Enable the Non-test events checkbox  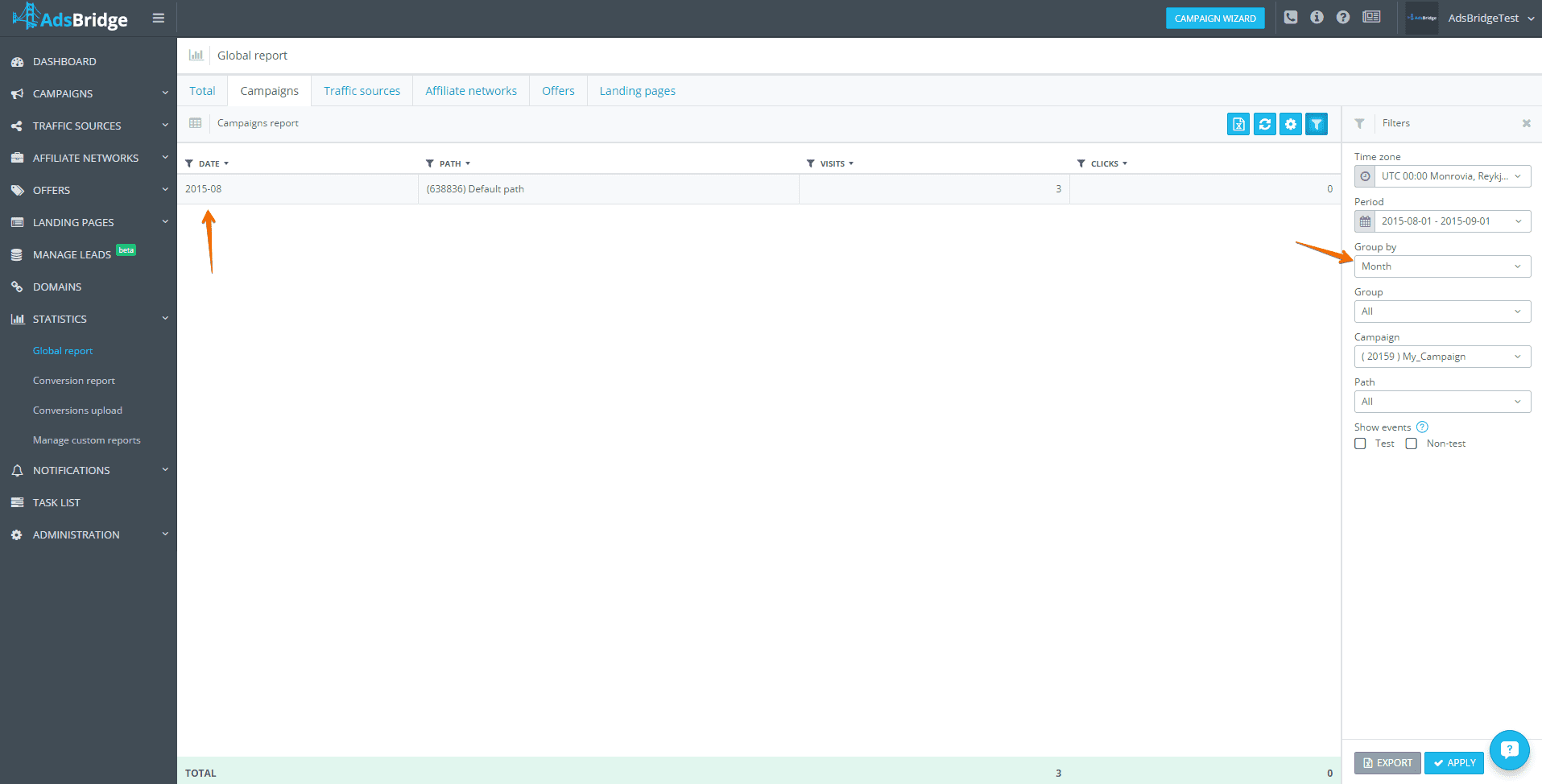(x=1412, y=444)
